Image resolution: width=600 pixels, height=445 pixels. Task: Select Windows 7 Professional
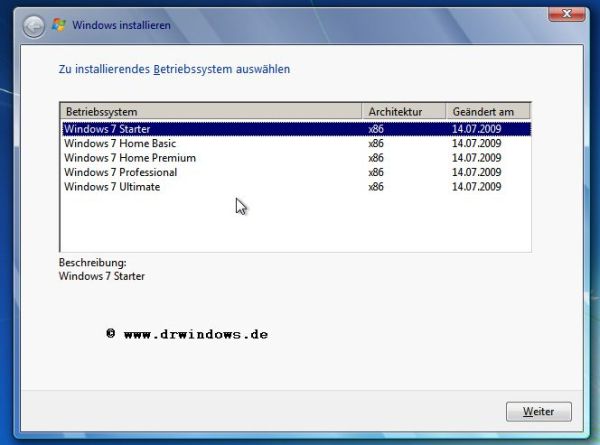click(296, 173)
